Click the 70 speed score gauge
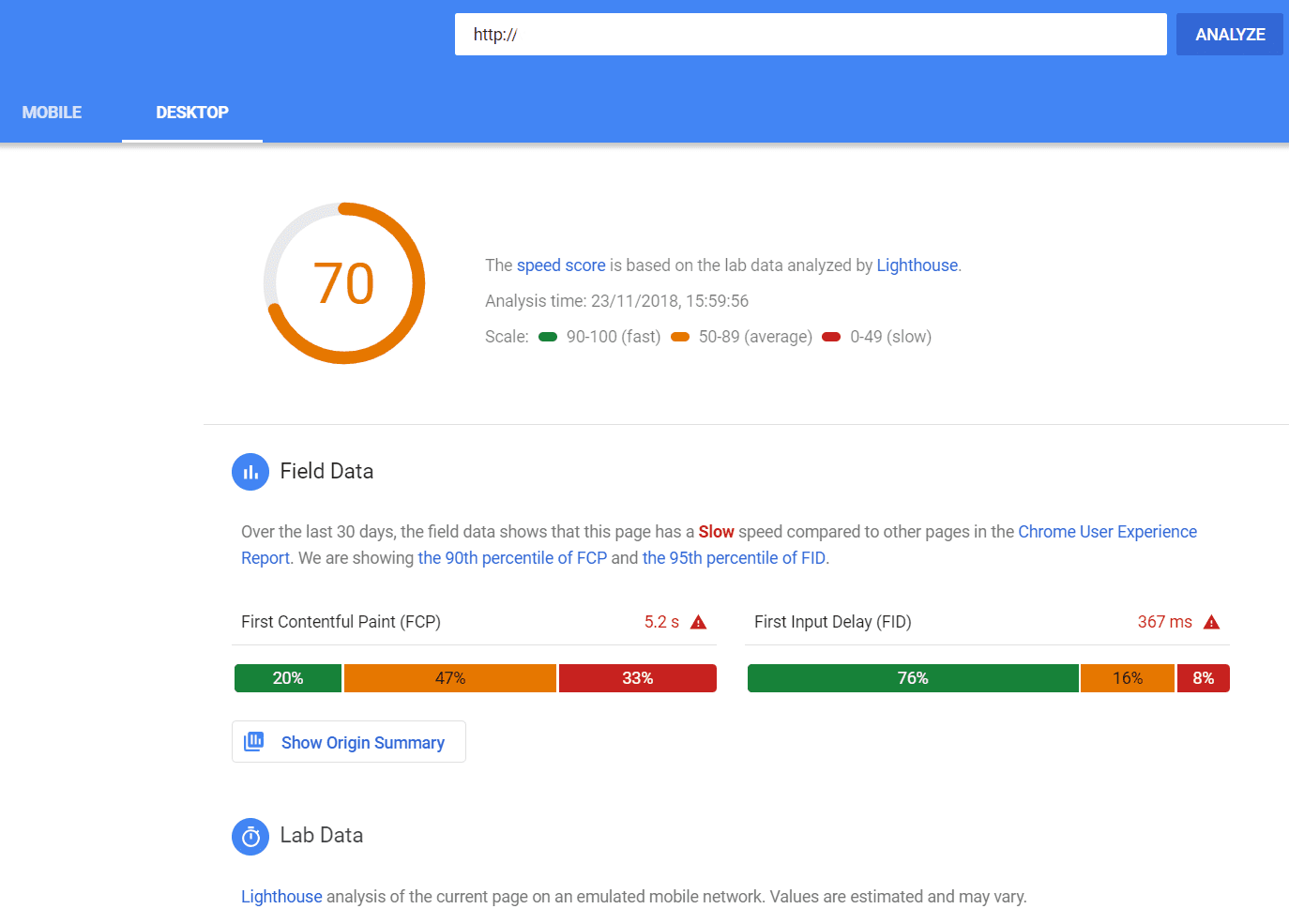This screenshot has width=1289, height=924. point(344,283)
